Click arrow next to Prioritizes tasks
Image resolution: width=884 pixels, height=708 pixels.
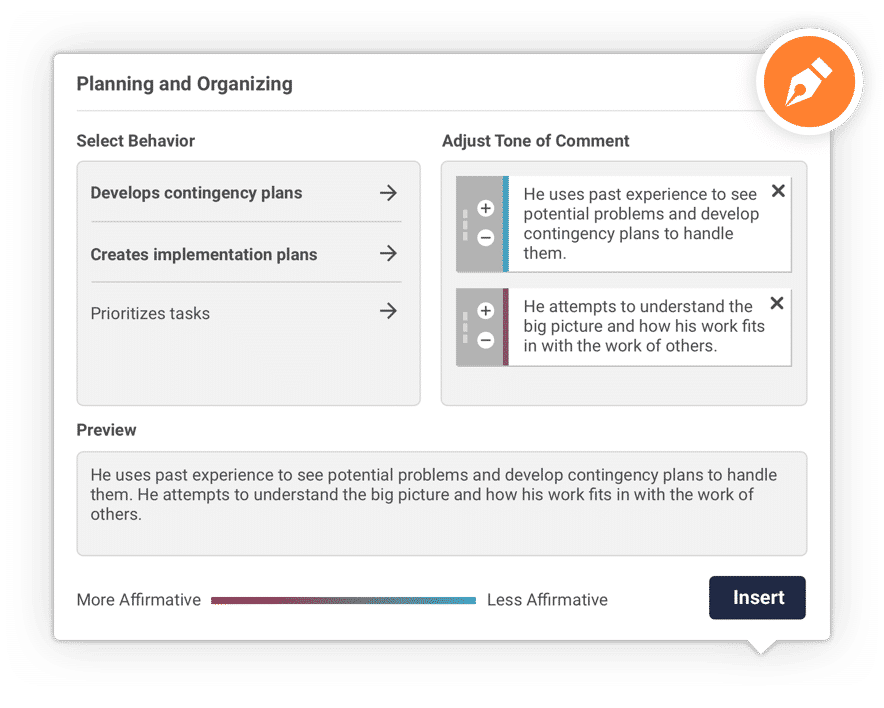[388, 311]
